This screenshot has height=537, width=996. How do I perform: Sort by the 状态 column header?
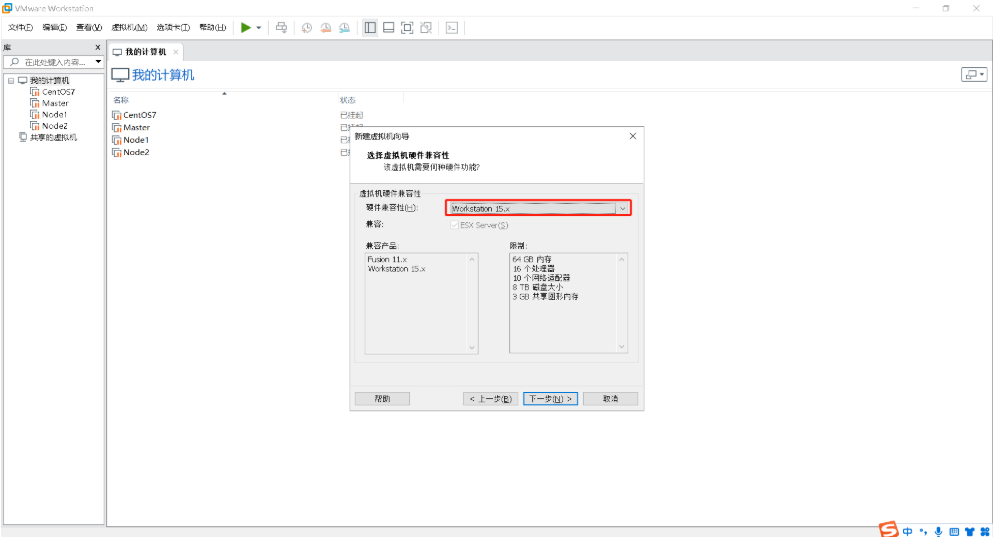[347, 100]
